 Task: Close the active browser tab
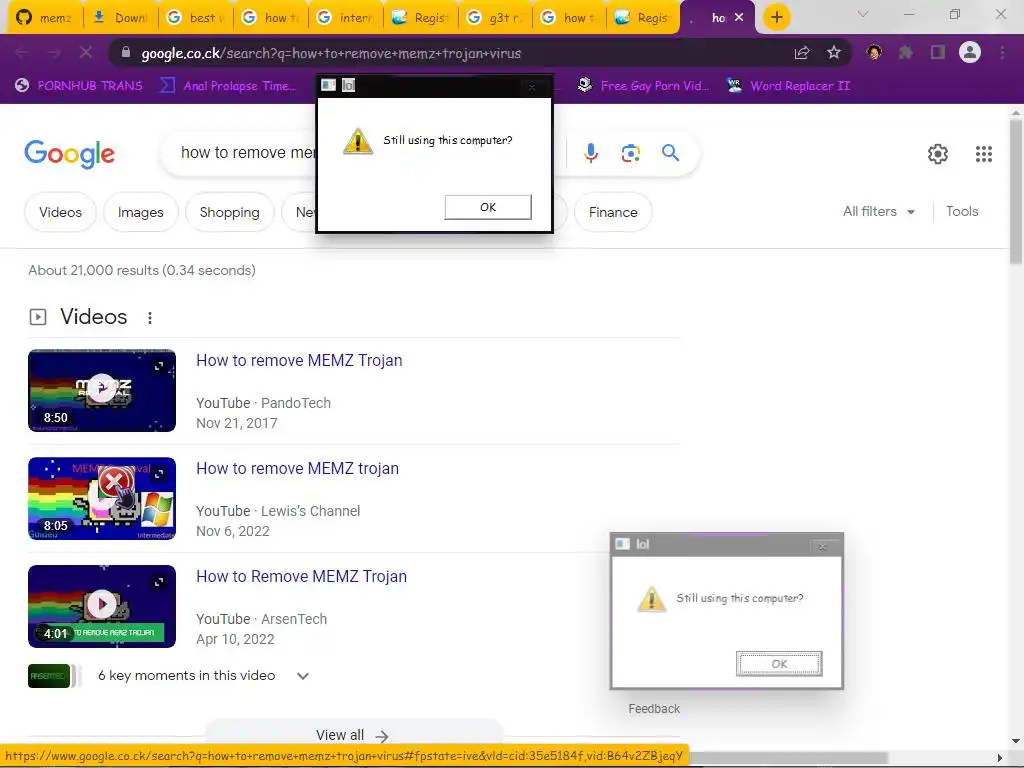pos(739,18)
